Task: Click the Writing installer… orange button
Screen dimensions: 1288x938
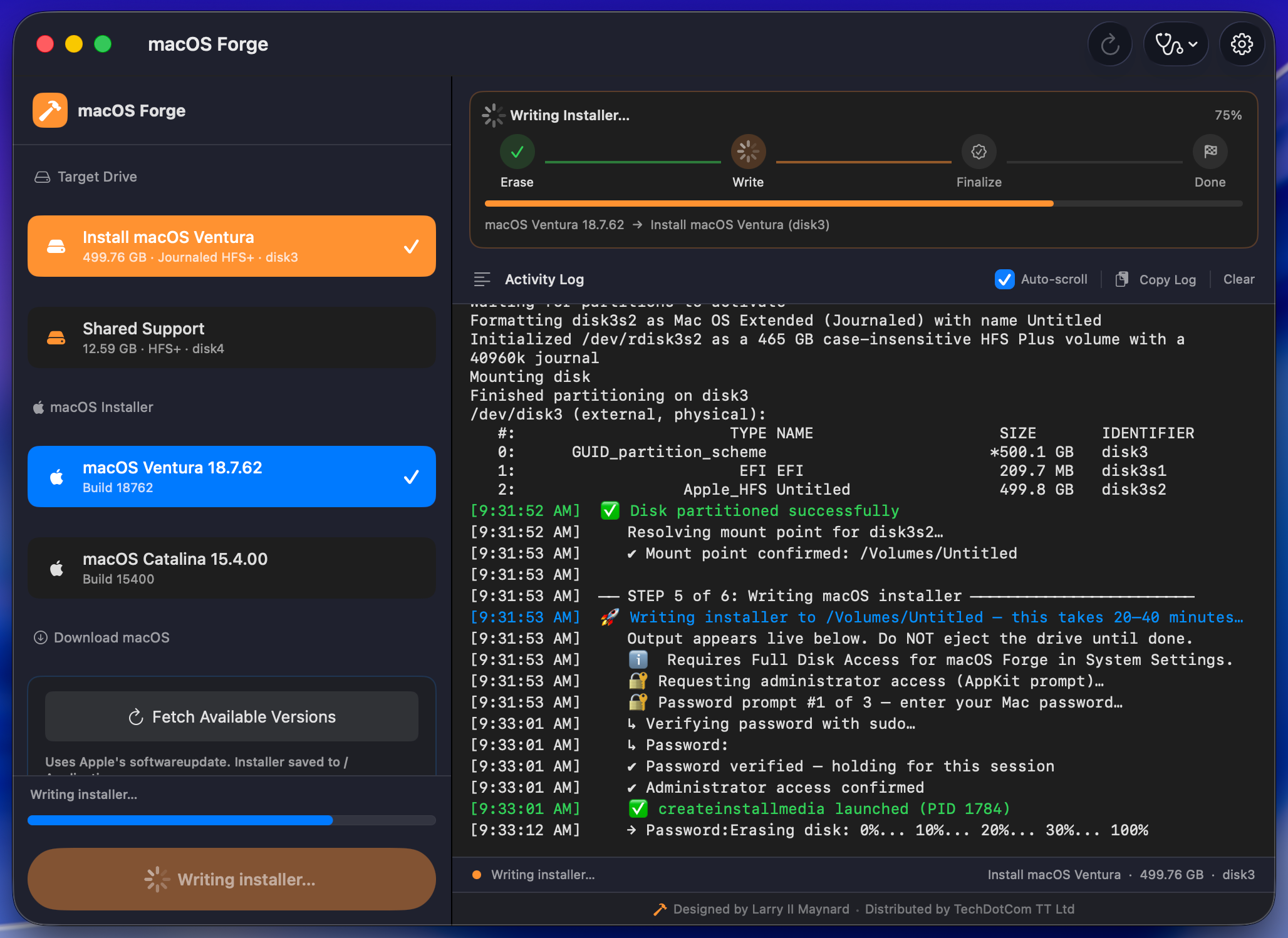Action: pos(232,879)
